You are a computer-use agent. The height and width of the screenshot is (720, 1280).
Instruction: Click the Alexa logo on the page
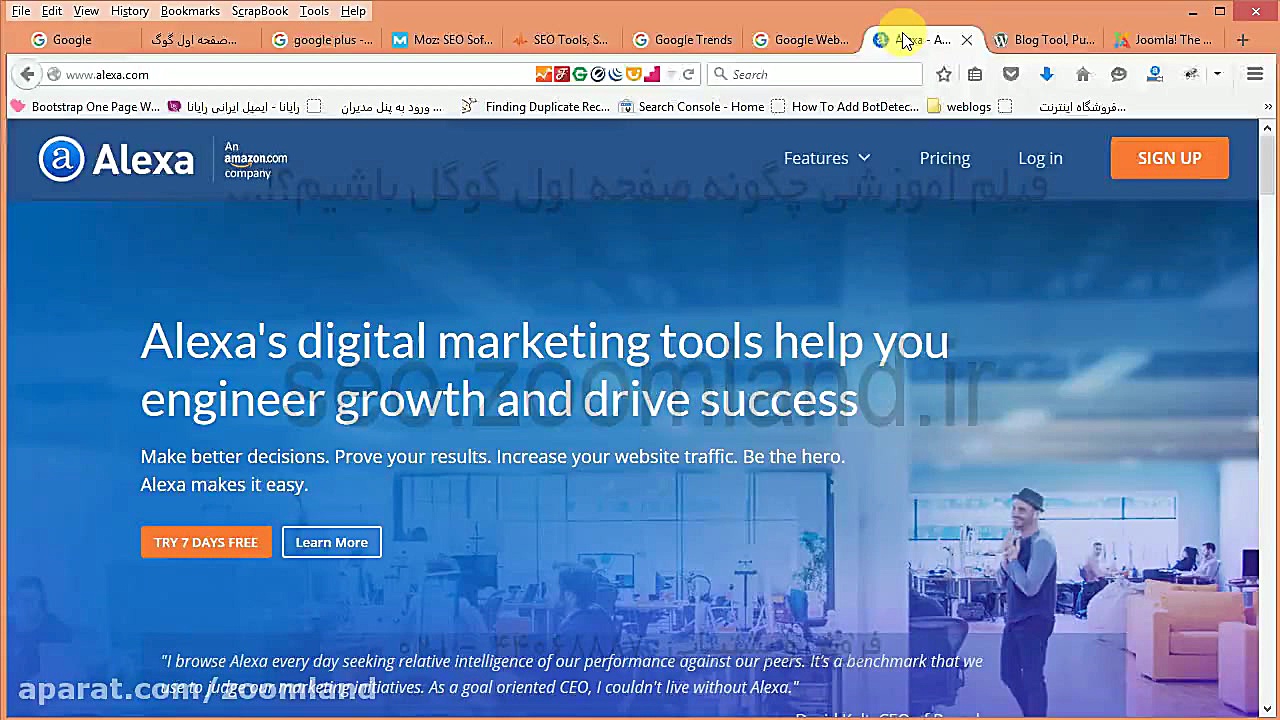(x=116, y=159)
